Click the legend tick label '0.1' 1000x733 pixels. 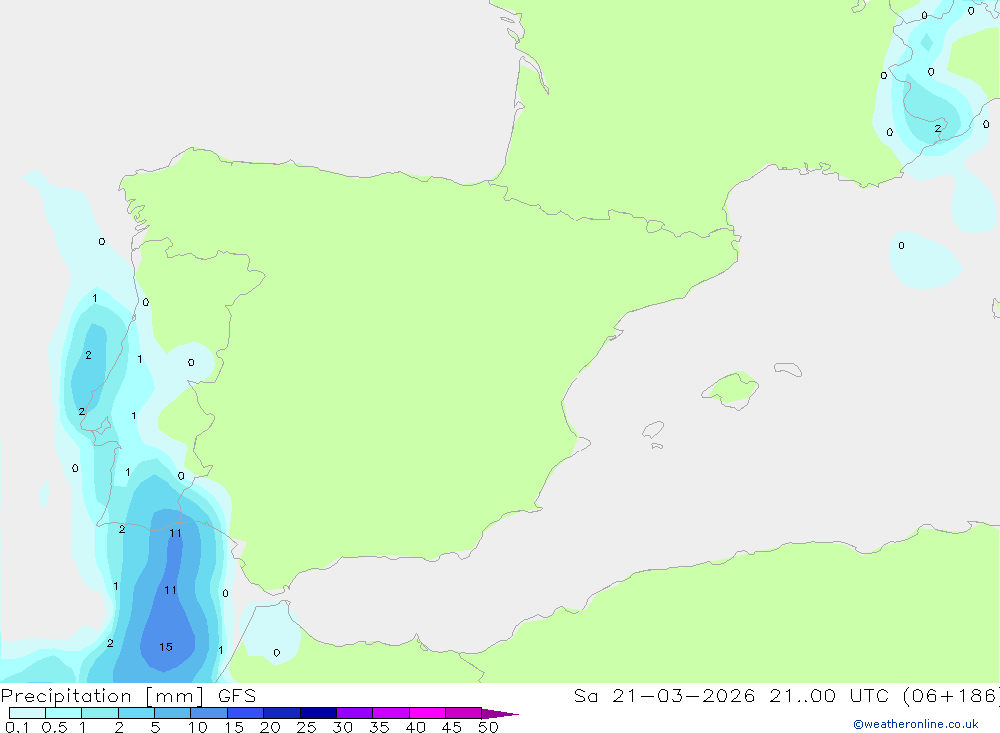pos(17,727)
